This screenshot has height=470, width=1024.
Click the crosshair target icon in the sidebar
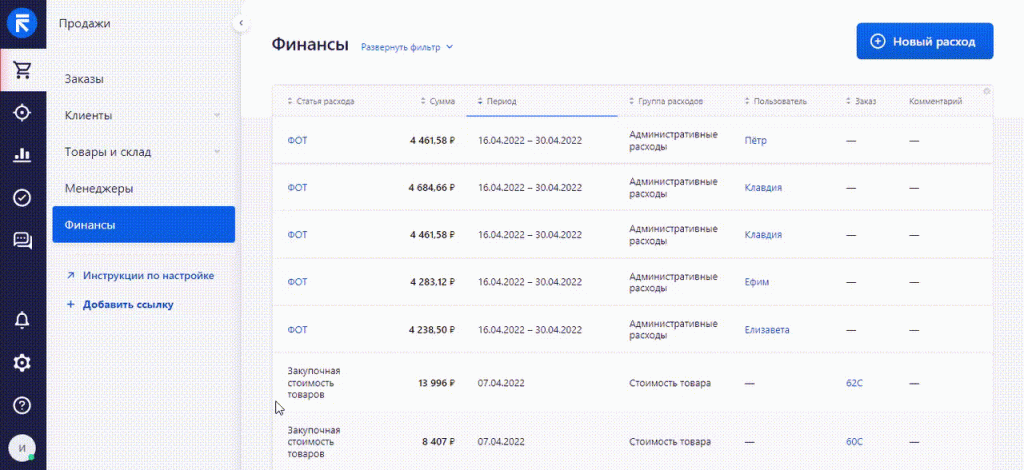click(x=22, y=112)
